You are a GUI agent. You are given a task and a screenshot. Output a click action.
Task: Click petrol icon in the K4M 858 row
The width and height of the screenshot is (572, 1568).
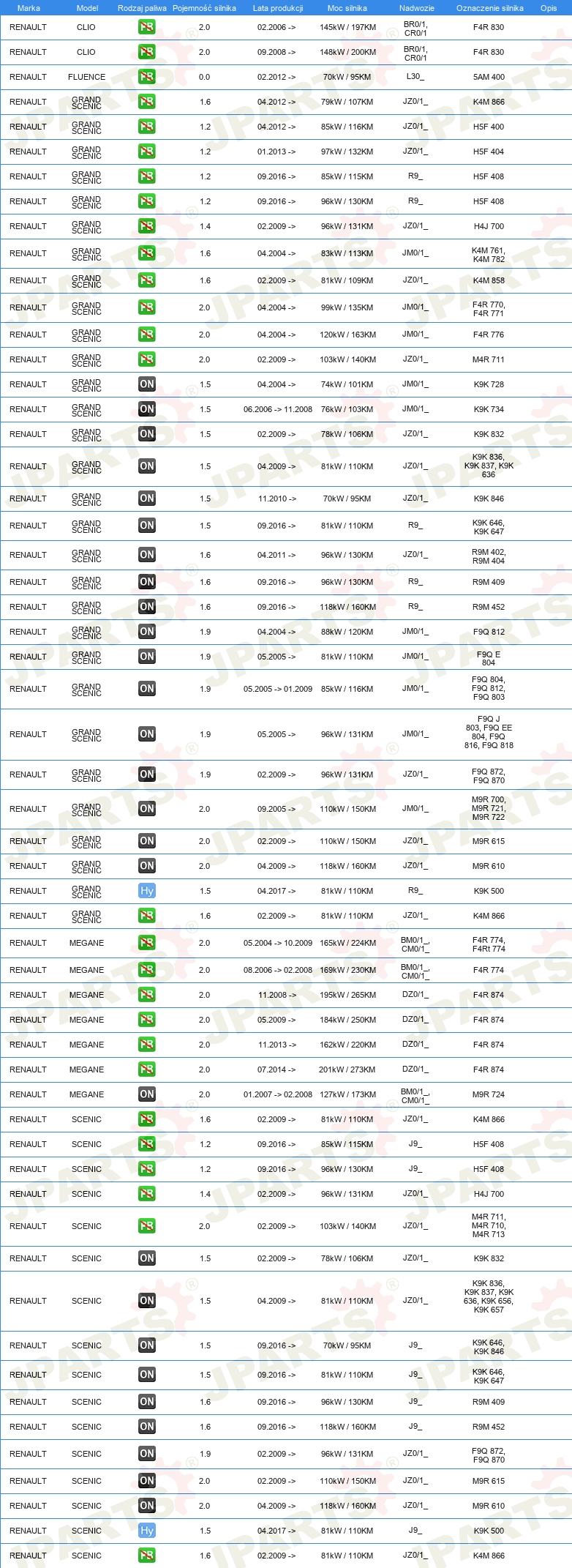146,280
